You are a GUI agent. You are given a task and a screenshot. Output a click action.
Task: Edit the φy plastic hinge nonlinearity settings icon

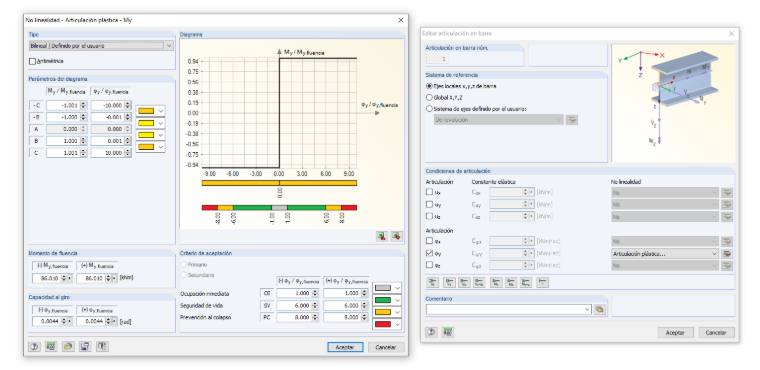727,253
